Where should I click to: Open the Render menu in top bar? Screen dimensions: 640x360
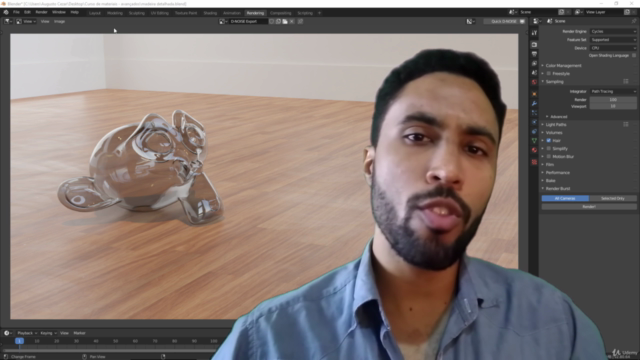pyautogui.click(x=41, y=13)
